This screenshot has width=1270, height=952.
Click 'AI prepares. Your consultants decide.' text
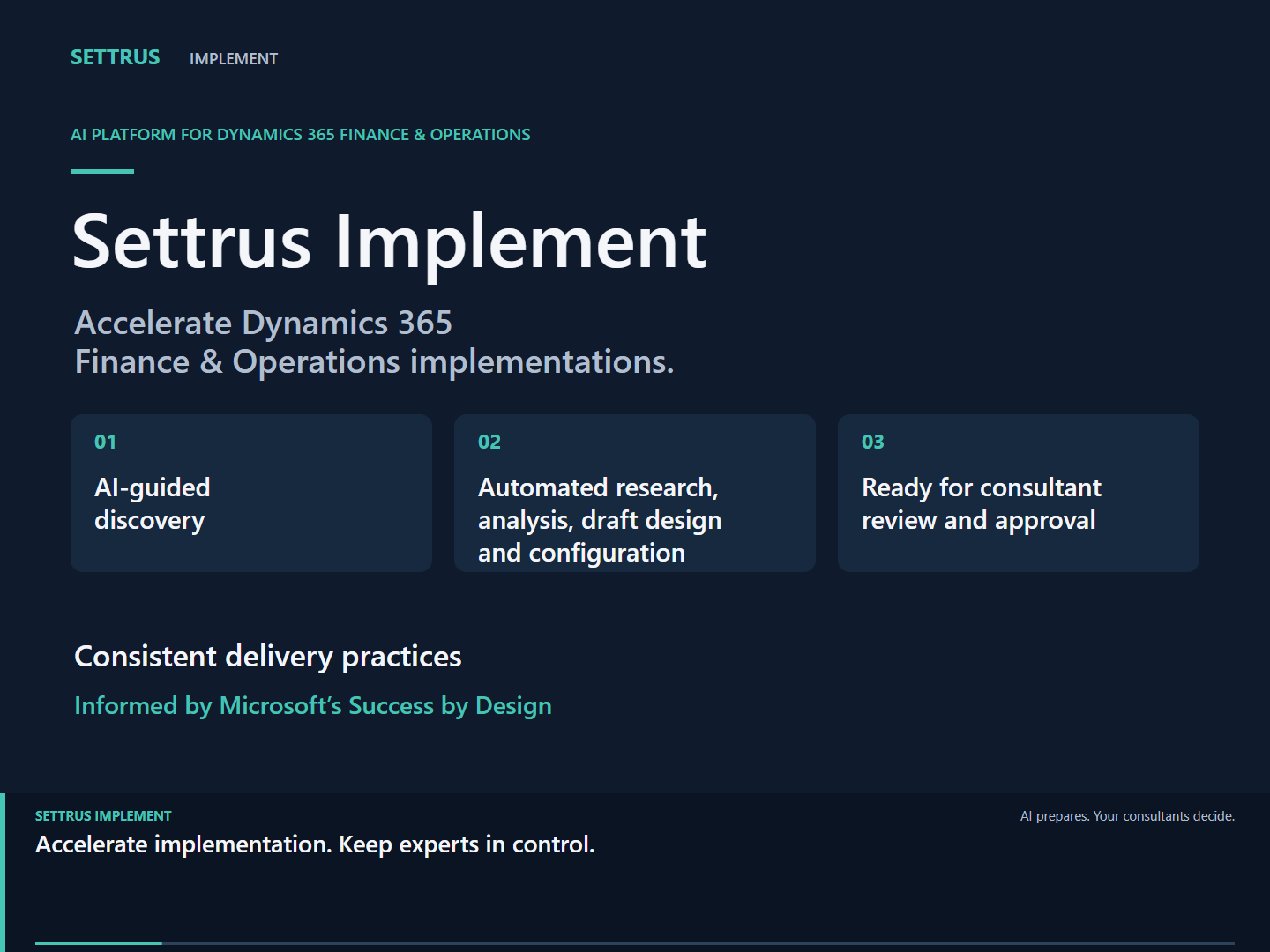pyautogui.click(x=1127, y=816)
